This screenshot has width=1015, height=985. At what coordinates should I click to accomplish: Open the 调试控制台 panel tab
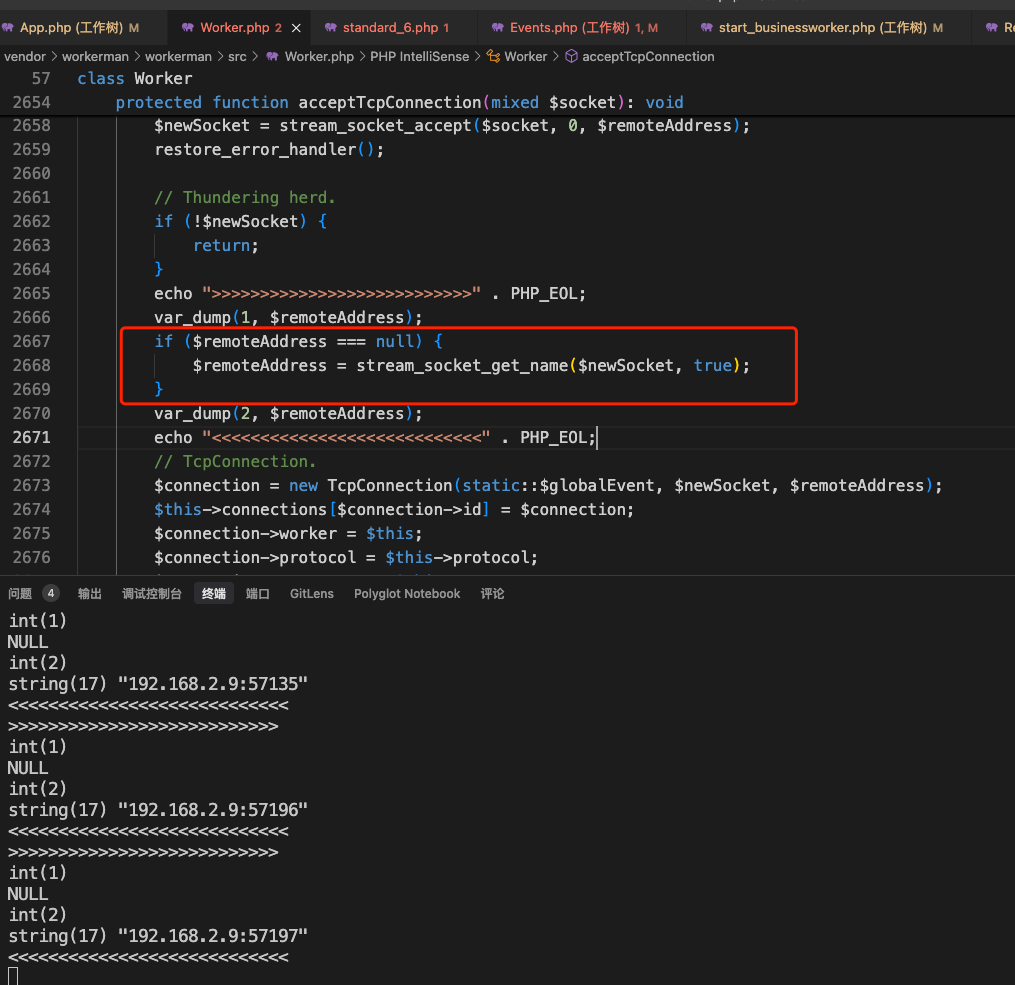tap(152, 593)
